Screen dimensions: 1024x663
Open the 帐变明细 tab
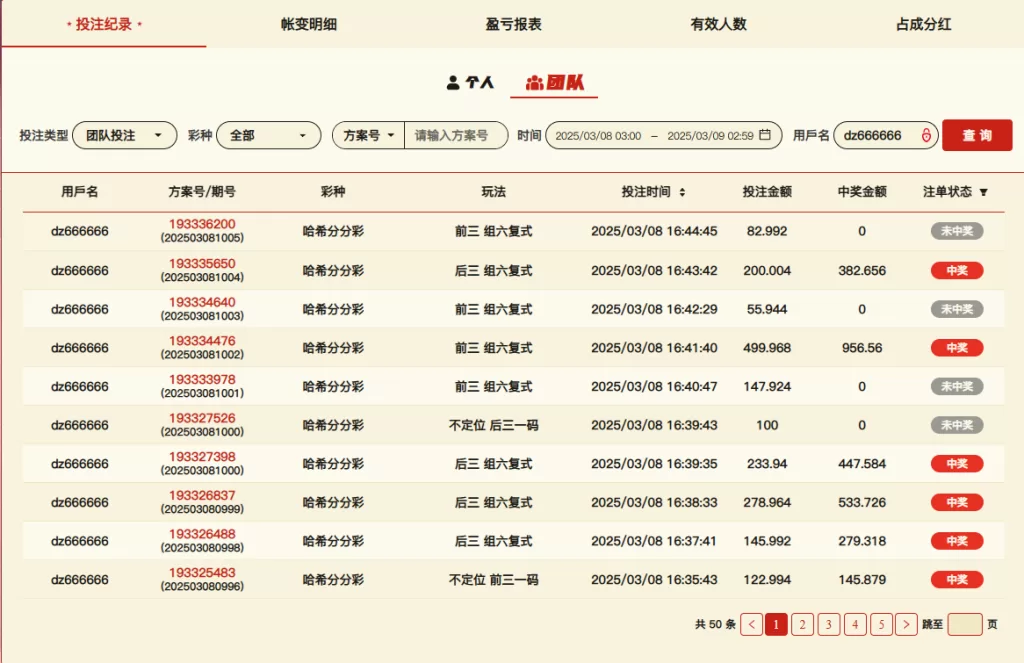point(308,24)
